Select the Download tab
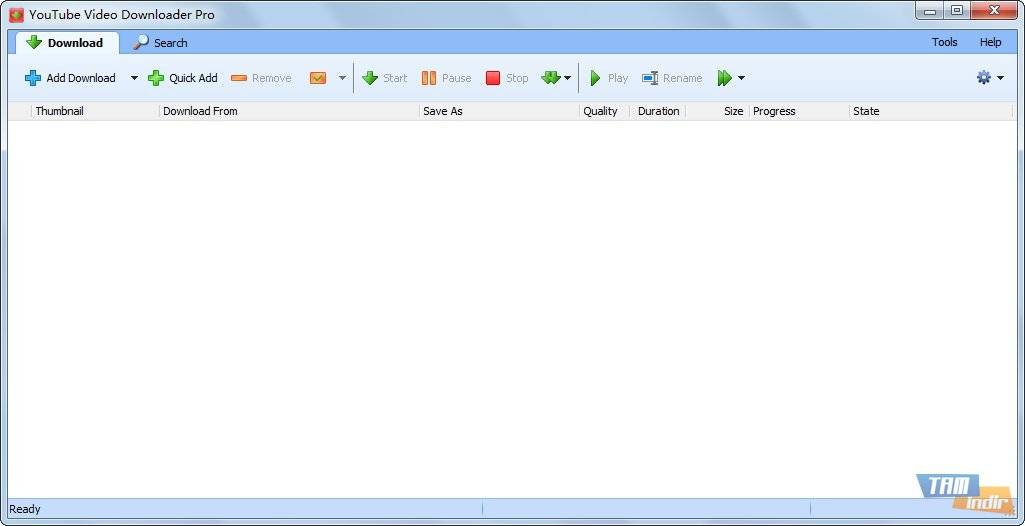1025x526 pixels. click(66, 43)
